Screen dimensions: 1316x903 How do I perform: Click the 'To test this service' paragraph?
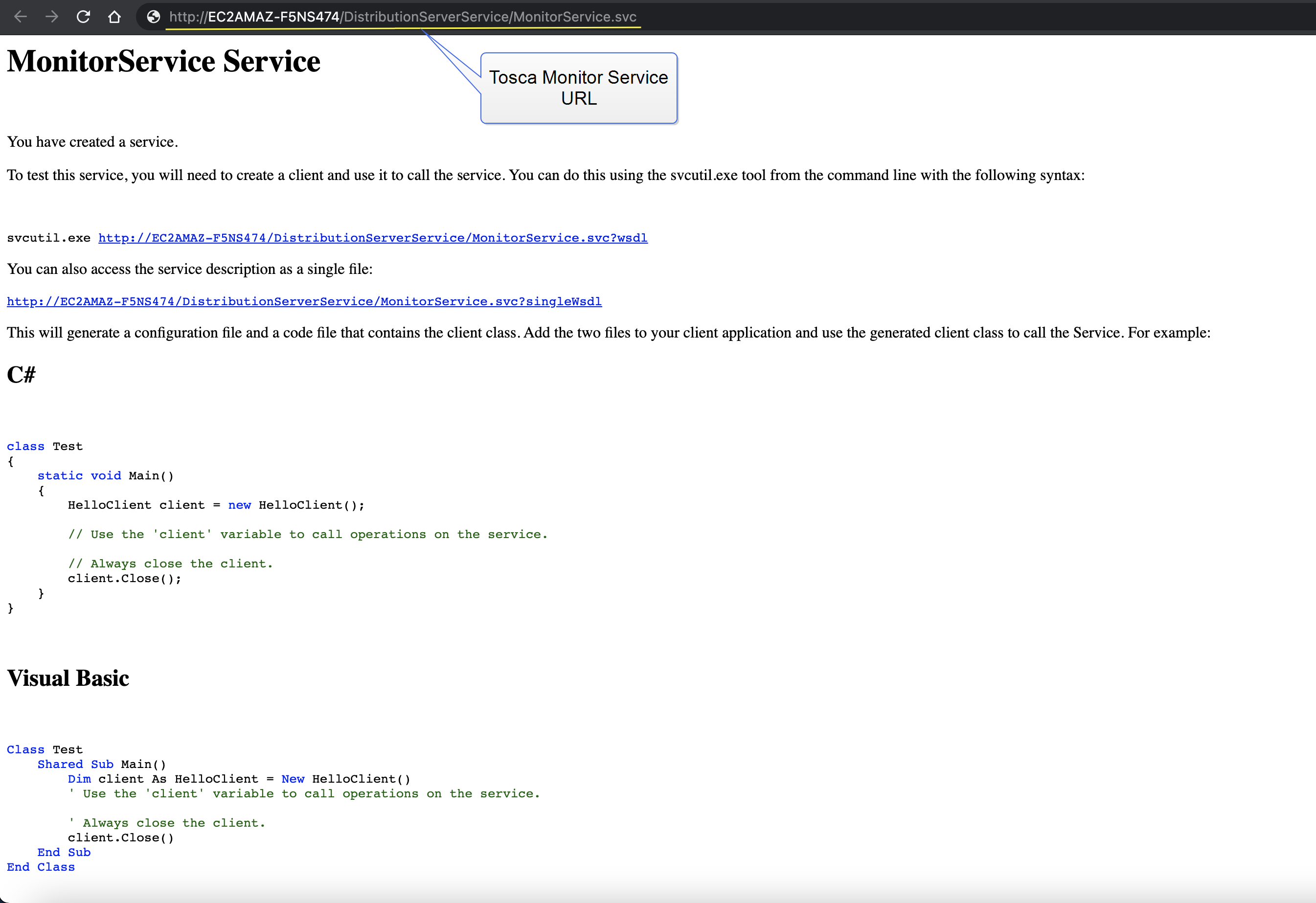tap(546, 176)
